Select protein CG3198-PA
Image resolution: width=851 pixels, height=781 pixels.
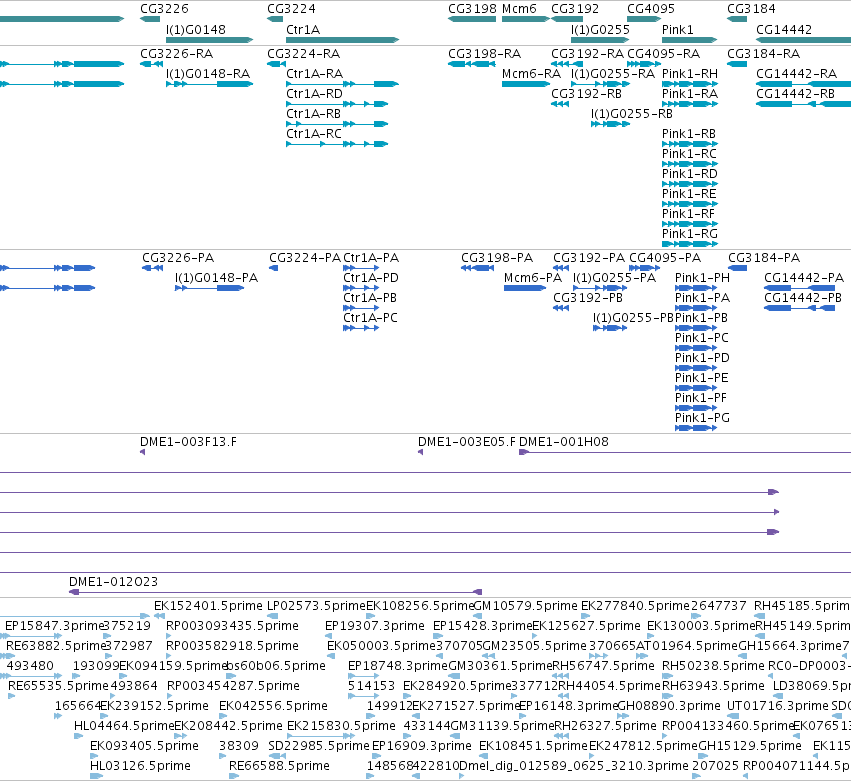click(x=497, y=258)
